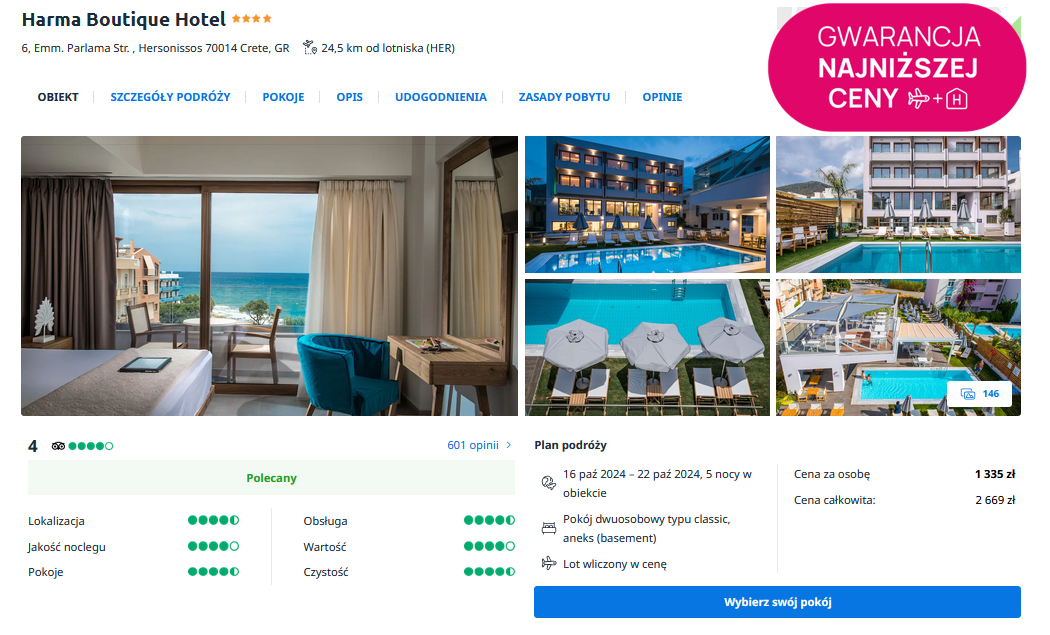Open the Szczegóły podróży tab
This screenshot has width=1050, height=635.
[x=170, y=97]
